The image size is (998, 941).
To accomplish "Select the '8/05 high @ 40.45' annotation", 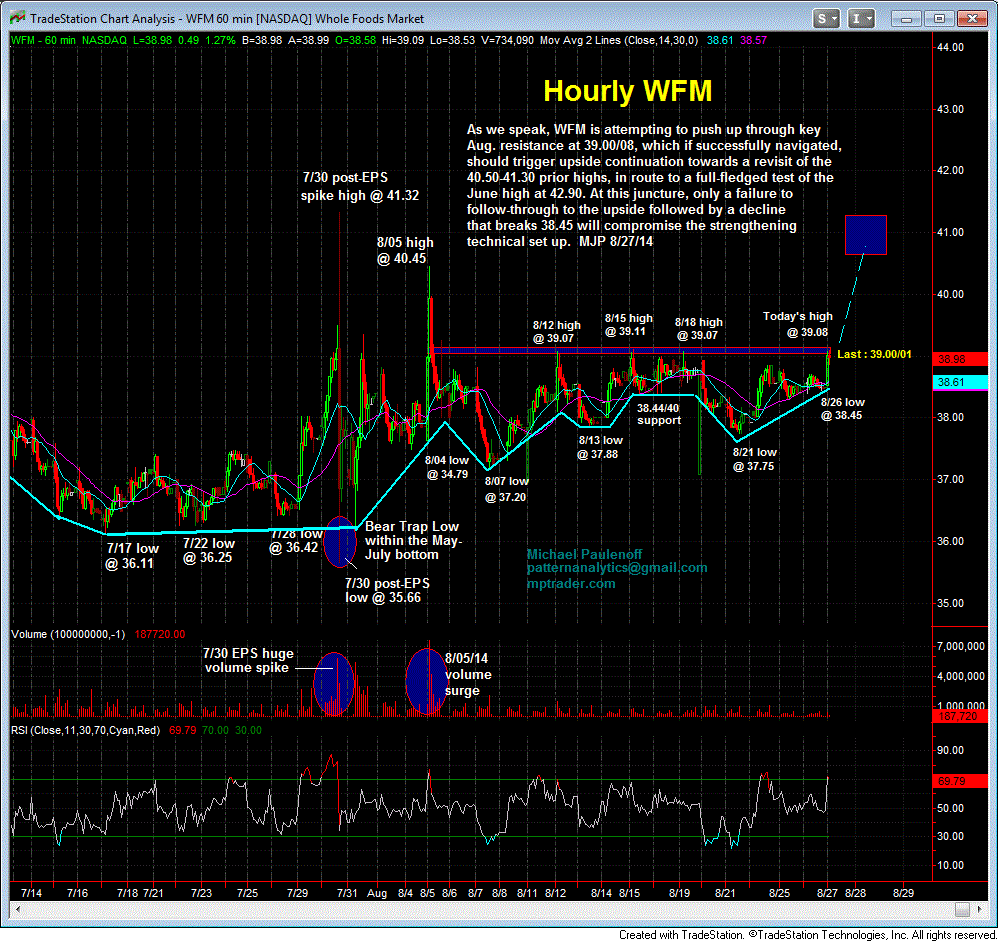I will (405, 250).
